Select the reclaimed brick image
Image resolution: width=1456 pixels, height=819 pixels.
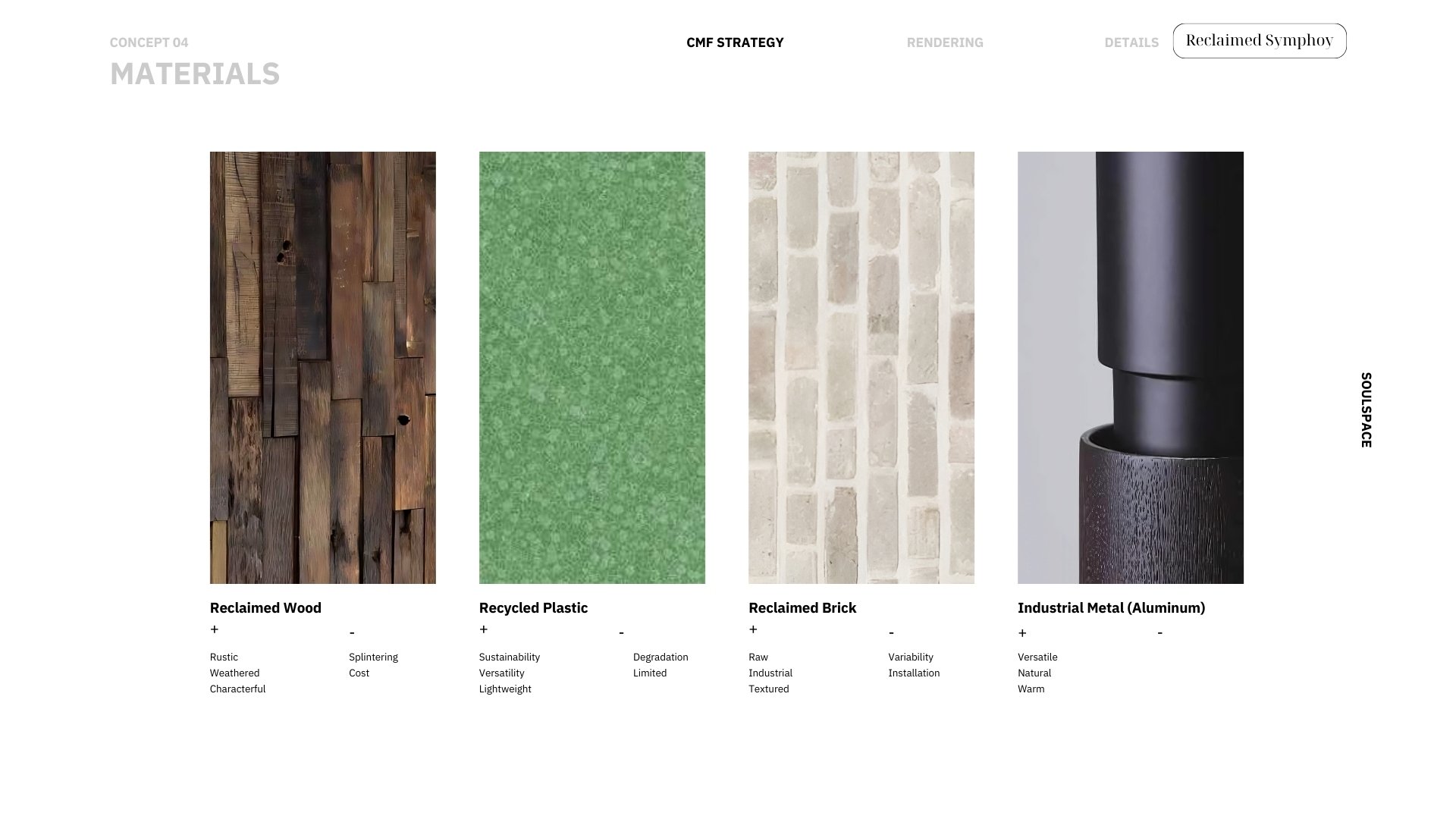(x=861, y=368)
